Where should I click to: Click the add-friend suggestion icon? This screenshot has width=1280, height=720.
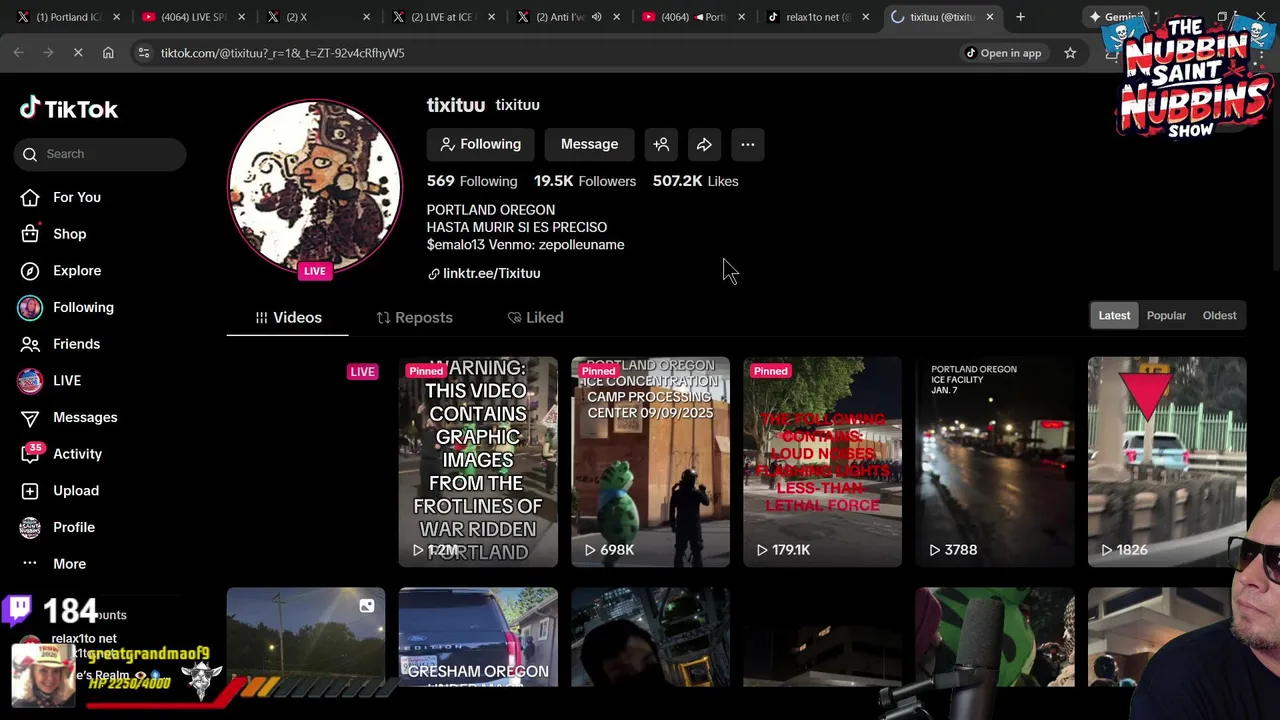(661, 144)
